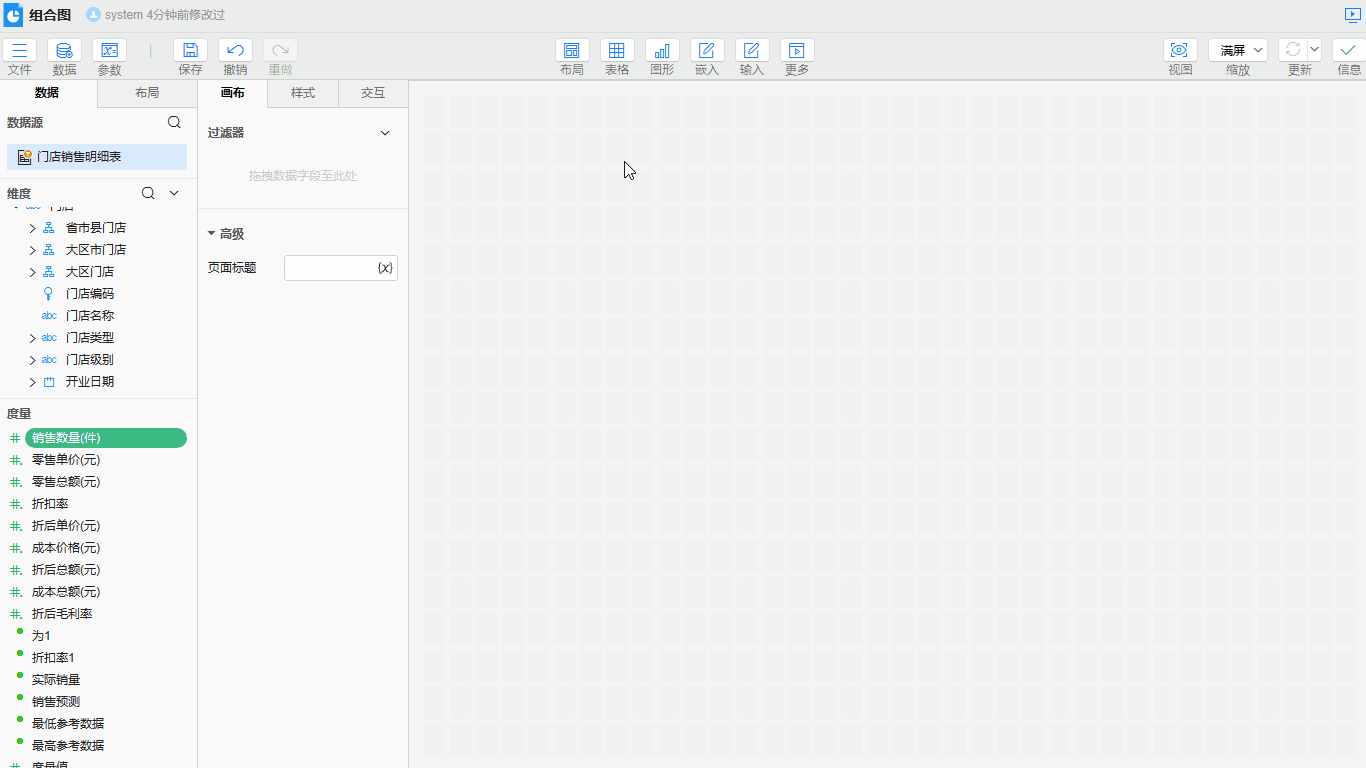The width and height of the screenshot is (1366, 768).
Task: Select the 门店销售明细表 data source
Action: [97, 157]
